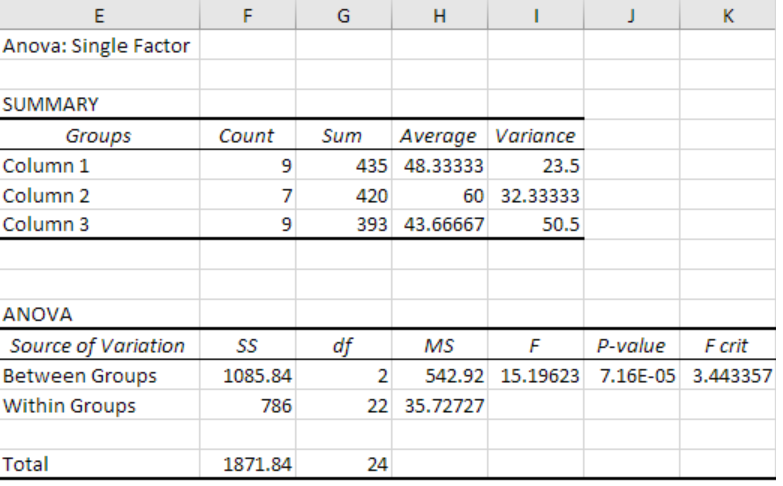Select the SS header cell
783x486 pixels.
[x=248, y=345]
